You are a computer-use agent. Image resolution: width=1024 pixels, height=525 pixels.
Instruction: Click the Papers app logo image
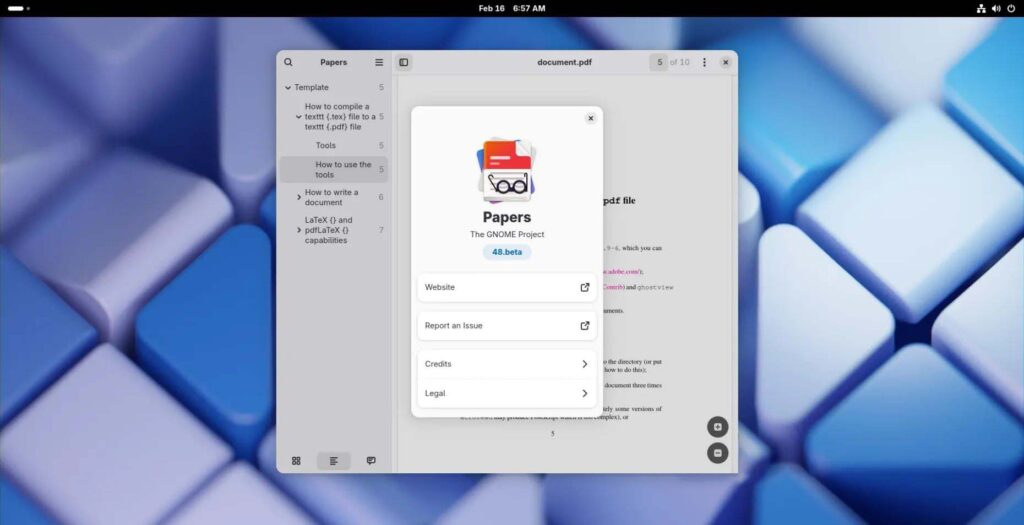507,171
